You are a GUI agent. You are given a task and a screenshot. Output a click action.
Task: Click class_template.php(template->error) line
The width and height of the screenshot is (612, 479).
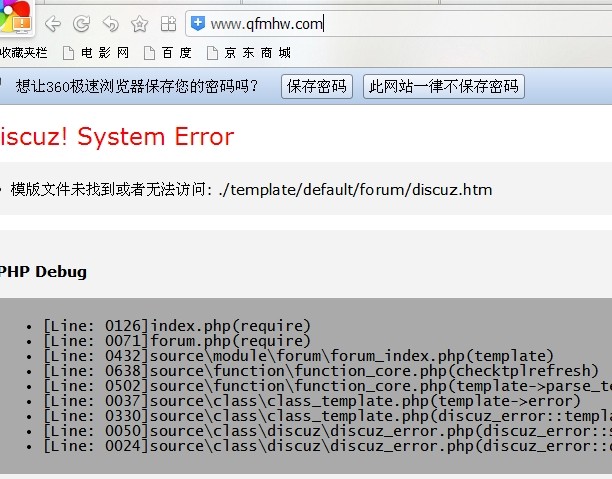312,401
